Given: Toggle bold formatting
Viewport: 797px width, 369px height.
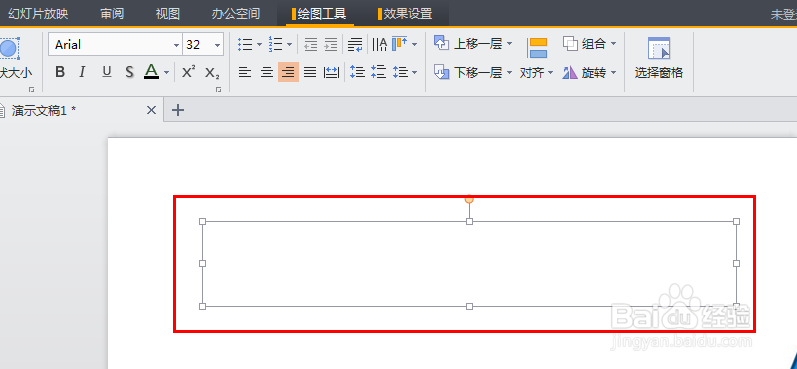Looking at the screenshot, I should 60,72.
